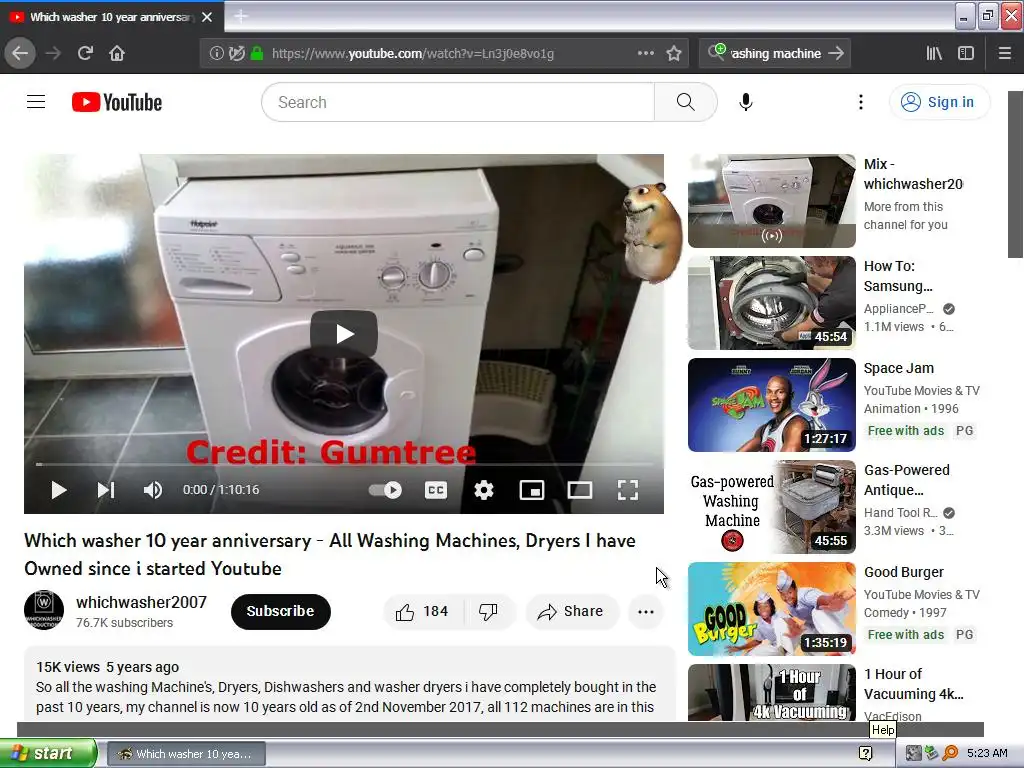Screen dimensions: 1024x768
Task: Click the page vertical scrollbar
Action: (1015, 174)
